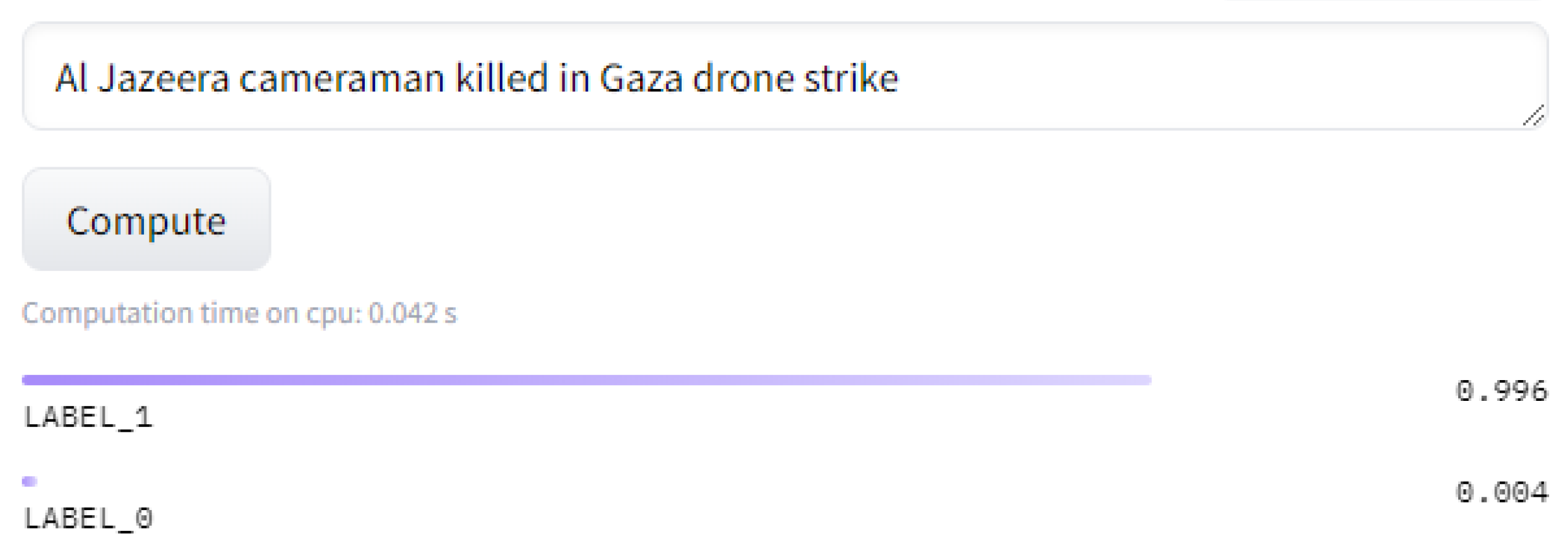The image size is (1568, 548).
Task: Put cursor on the word "drone"
Action: pos(743,79)
